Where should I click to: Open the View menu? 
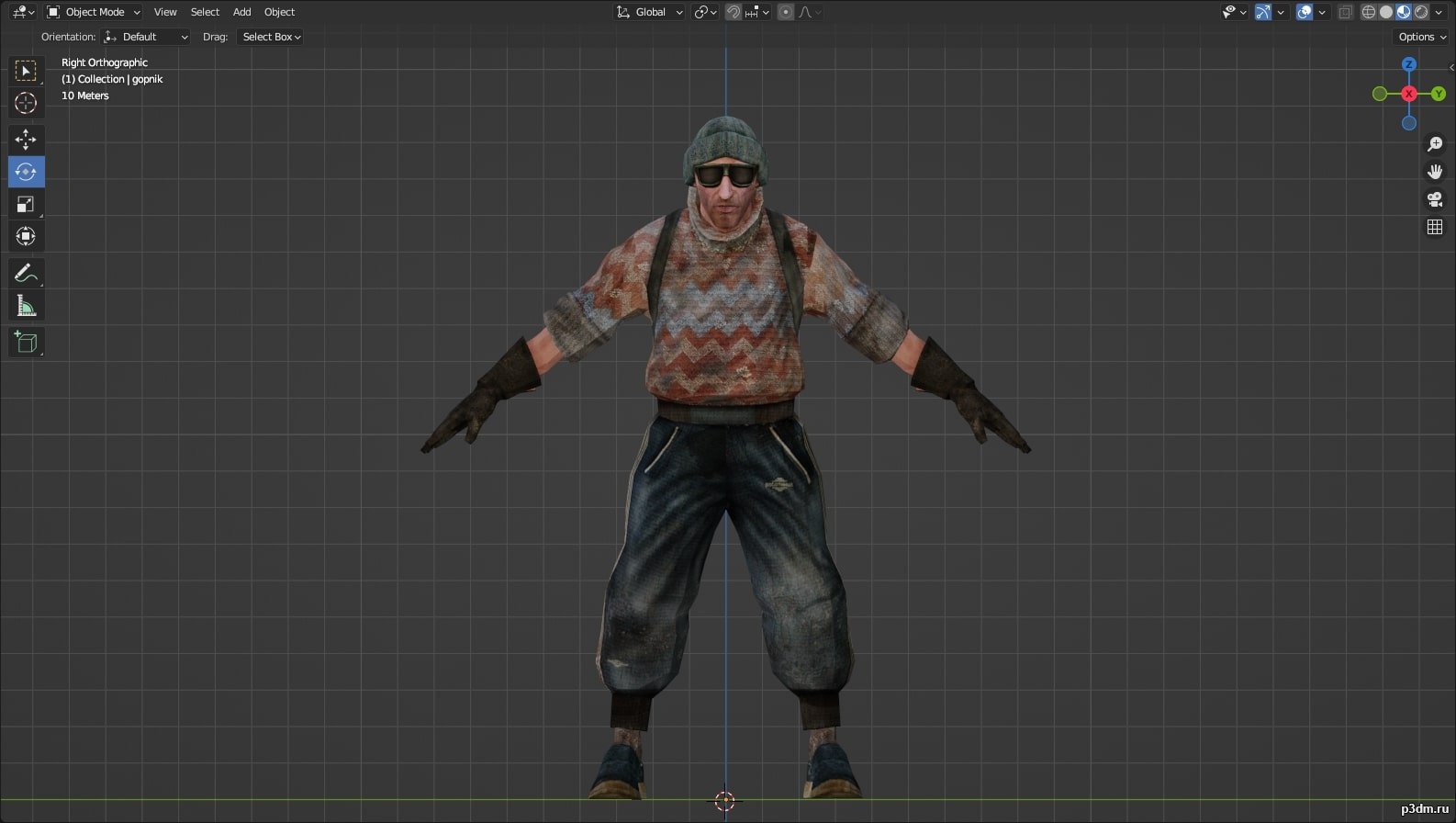click(165, 12)
